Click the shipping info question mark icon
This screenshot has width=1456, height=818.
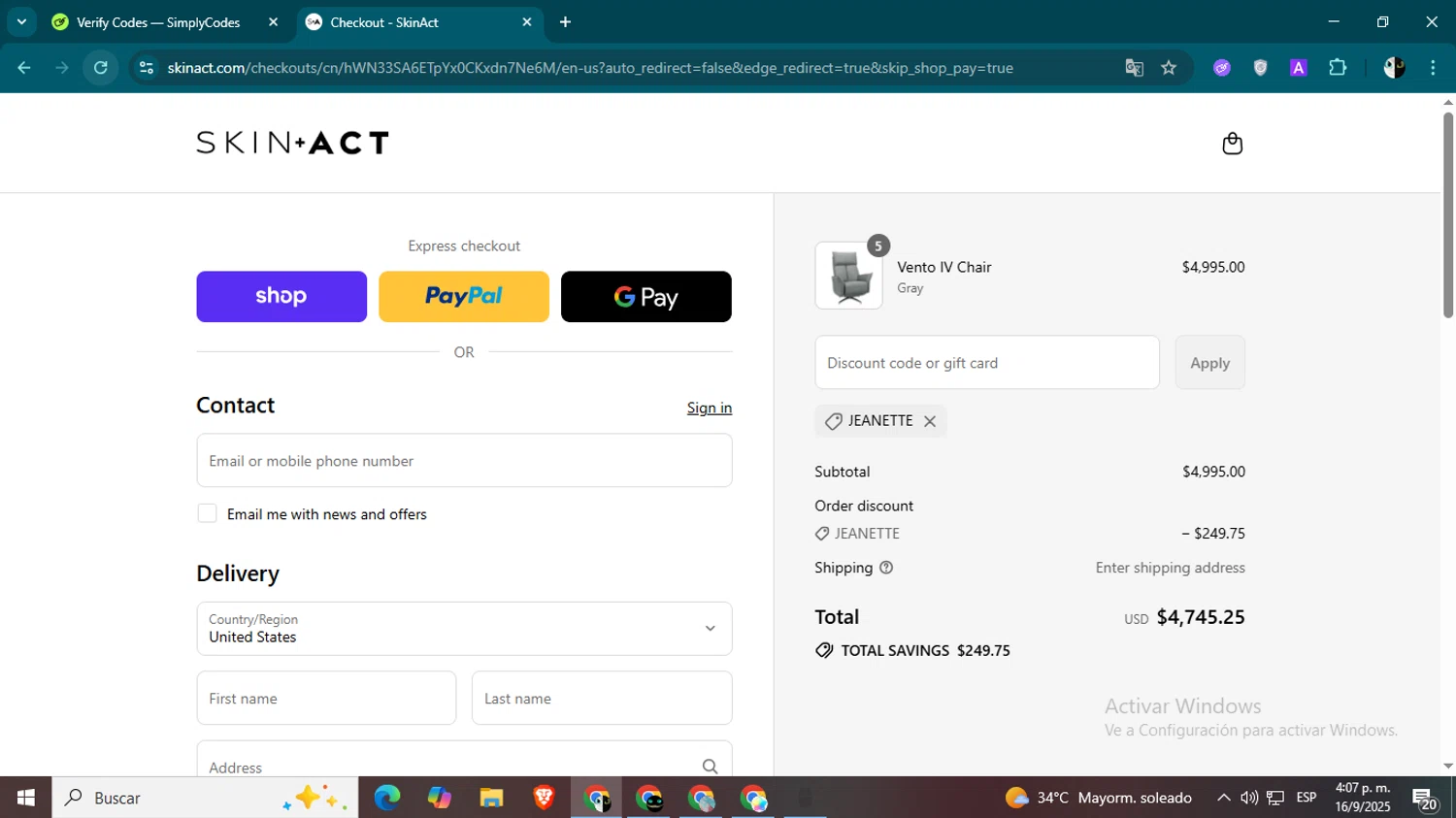[886, 568]
